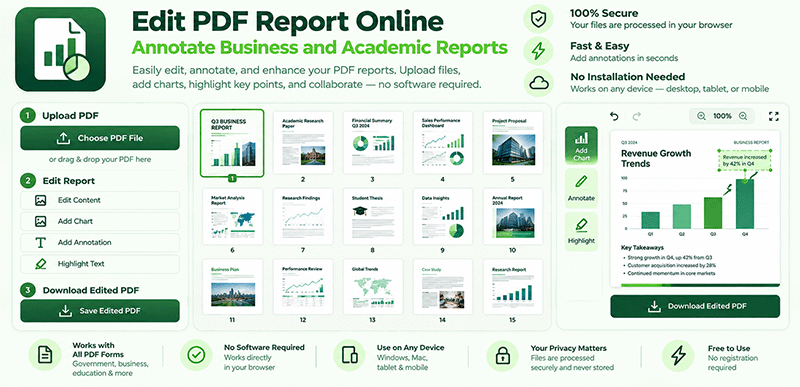Click the 'Revenue increased by 42% in Q4' annotation

(x=744, y=161)
